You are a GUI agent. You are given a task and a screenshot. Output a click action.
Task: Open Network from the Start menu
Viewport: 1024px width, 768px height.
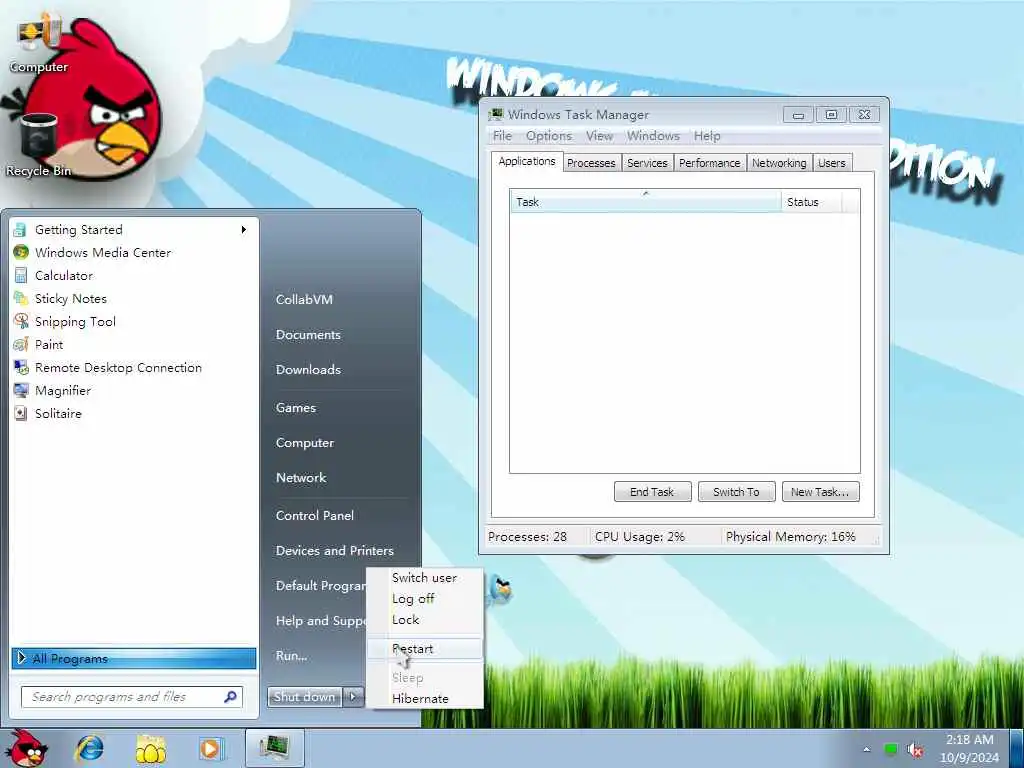click(301, 477)
